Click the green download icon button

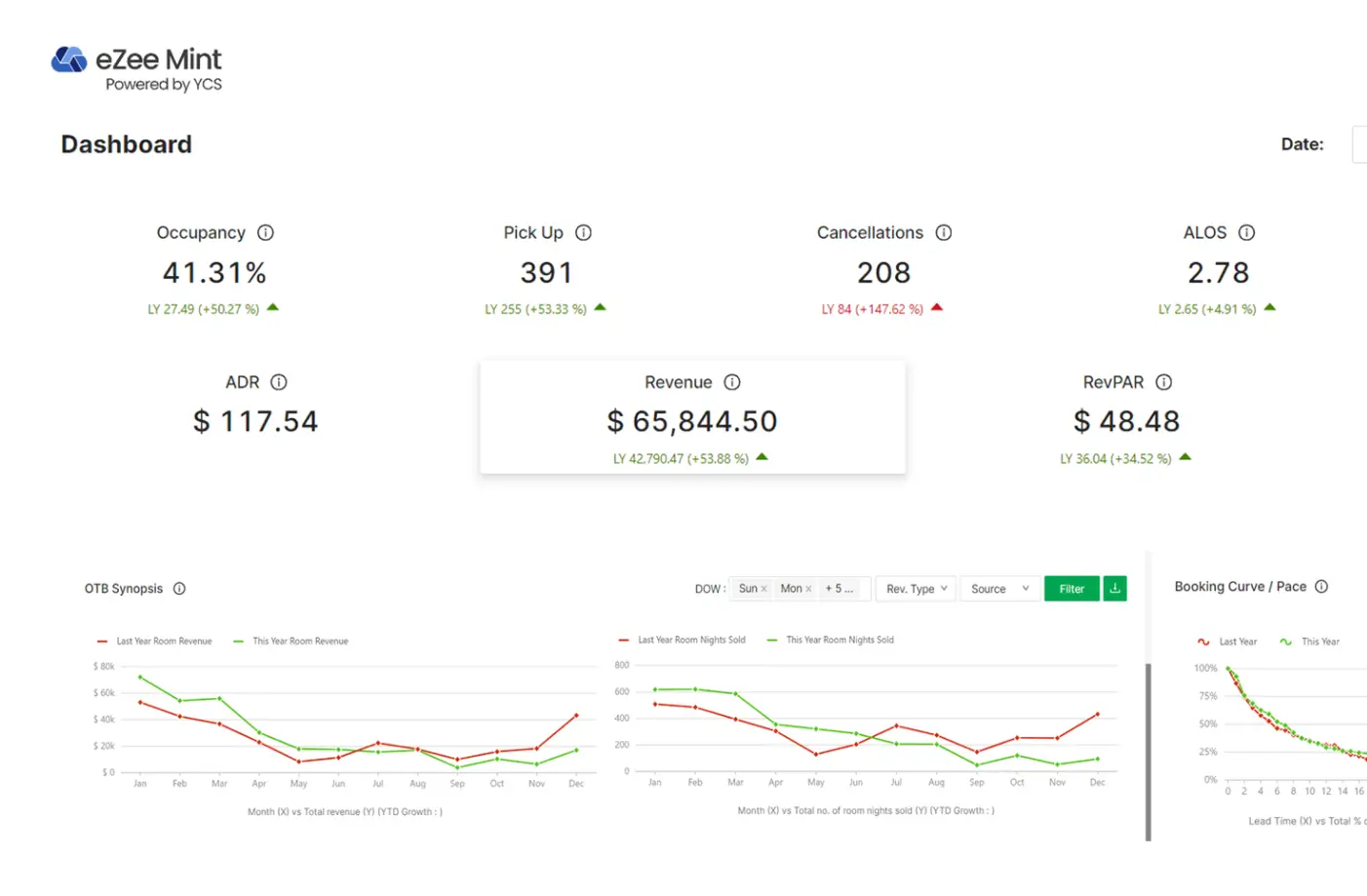tap(1114, 589)
